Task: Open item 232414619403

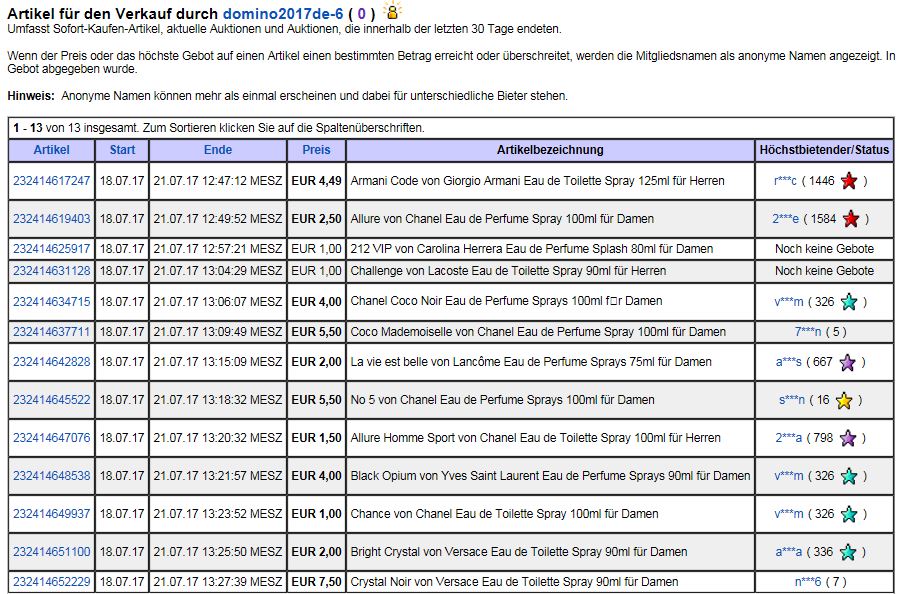Action: 52,219
